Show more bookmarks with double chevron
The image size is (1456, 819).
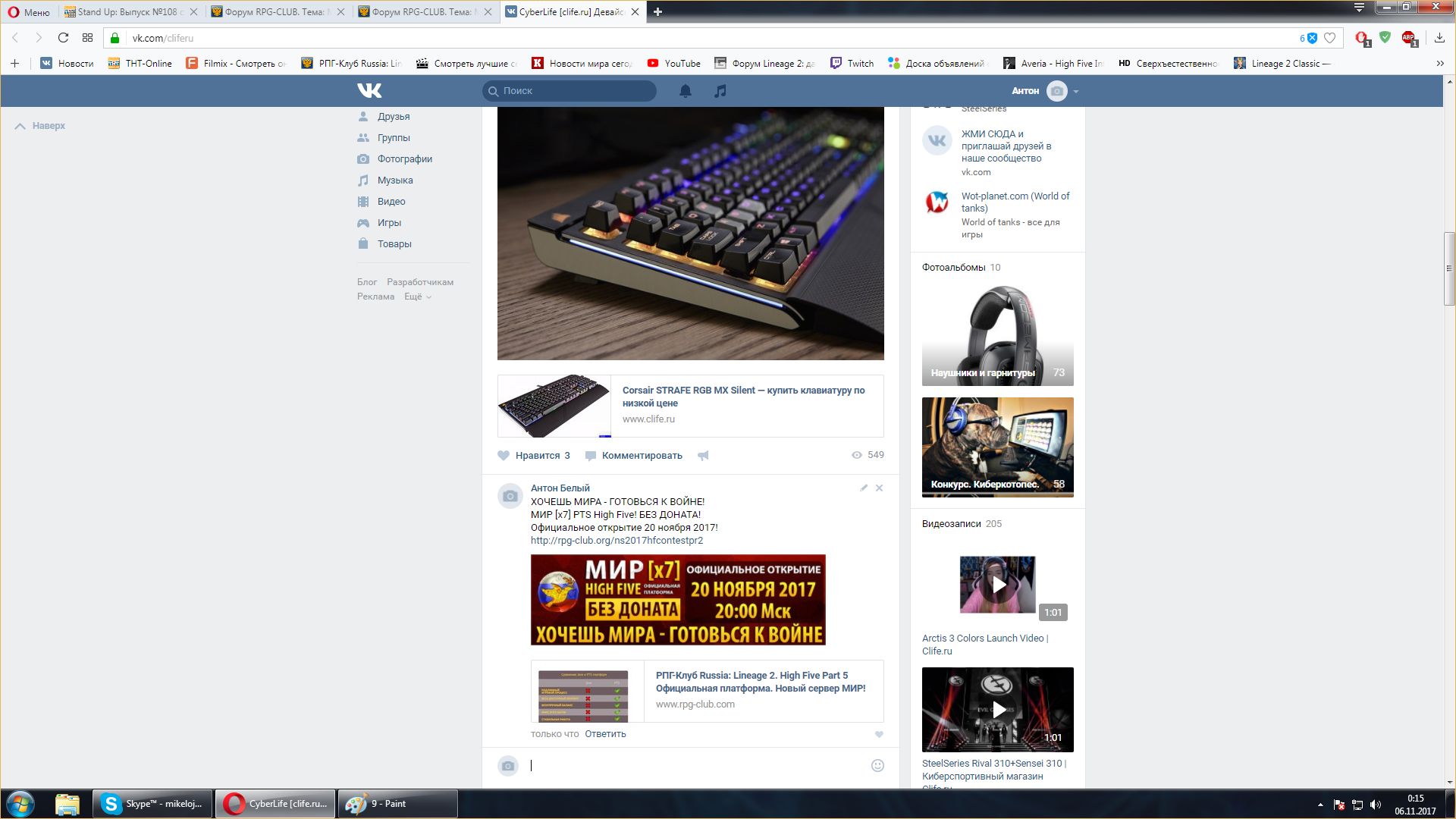(x=1439, y=64)
